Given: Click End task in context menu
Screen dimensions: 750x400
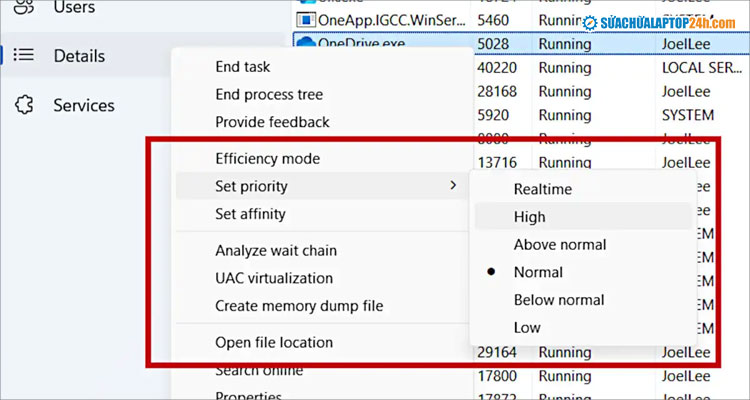Looking at the screenshot, I should (243, 67).
